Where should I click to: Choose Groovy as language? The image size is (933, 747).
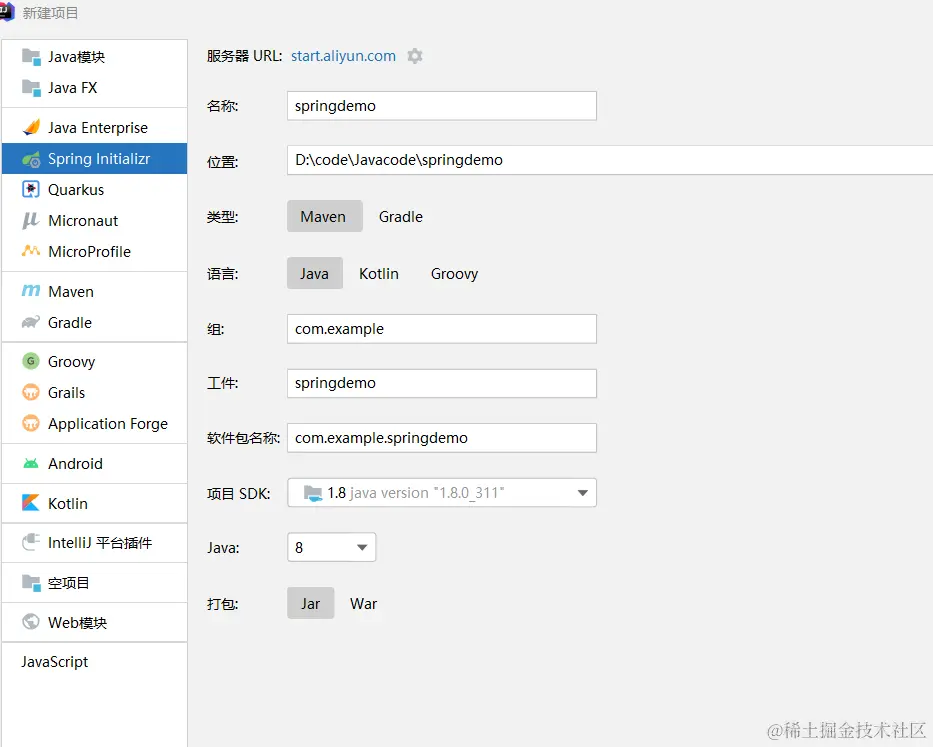coord(455,274)
